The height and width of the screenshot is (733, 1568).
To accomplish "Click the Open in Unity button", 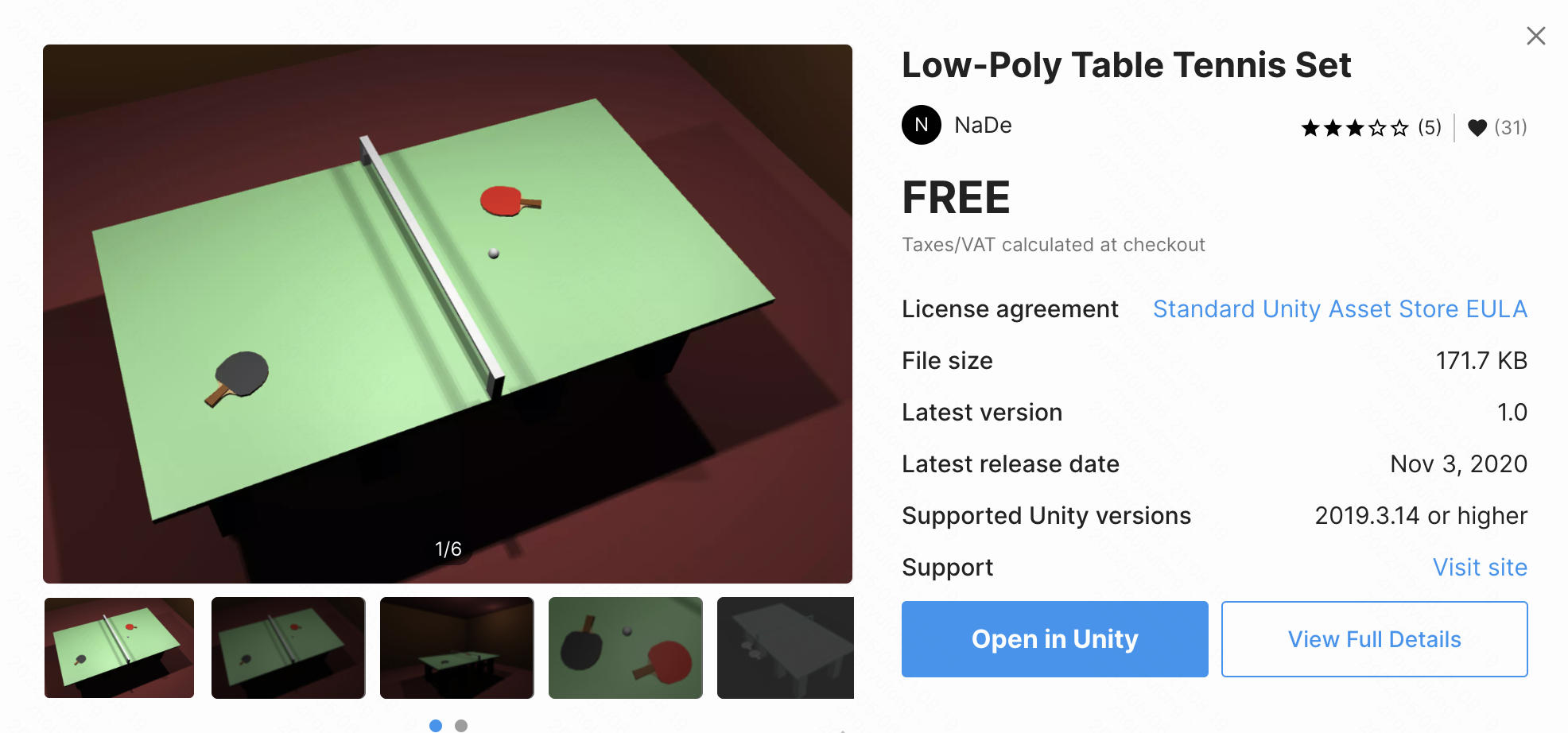I will coord(1054,639).
